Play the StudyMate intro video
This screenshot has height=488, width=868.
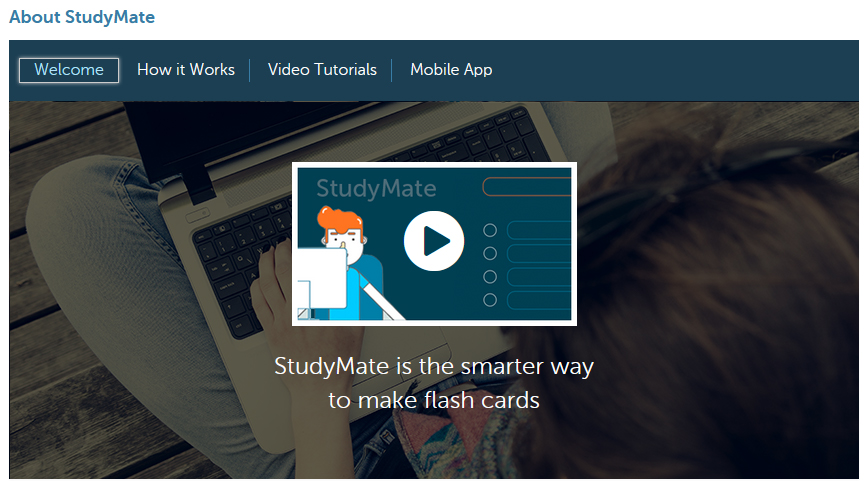click(x=434, y=241)
